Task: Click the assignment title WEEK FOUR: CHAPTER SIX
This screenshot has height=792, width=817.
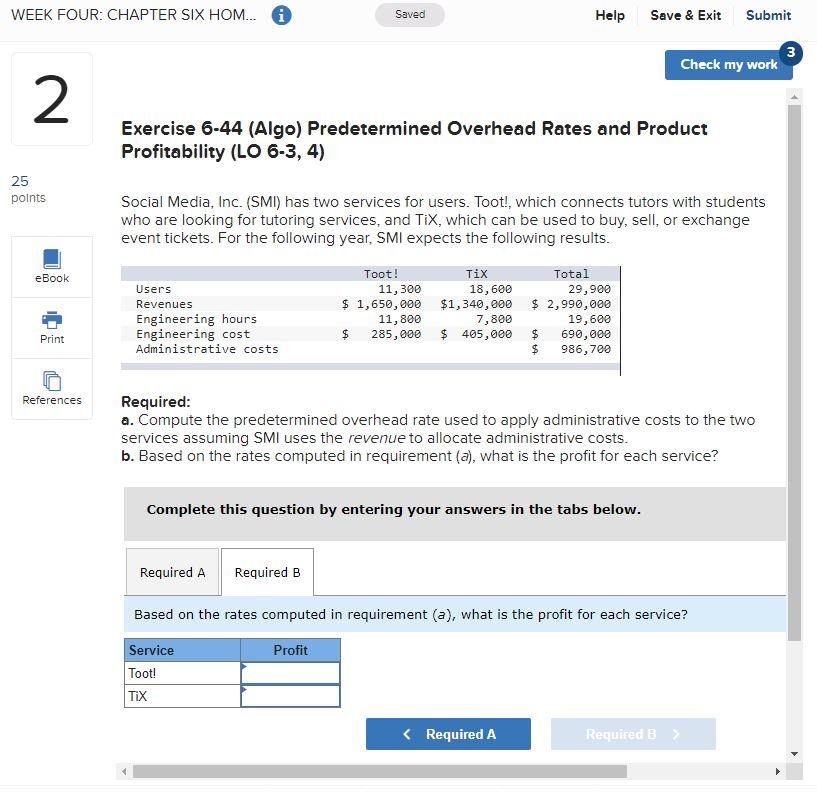Action: pos(133,15)
